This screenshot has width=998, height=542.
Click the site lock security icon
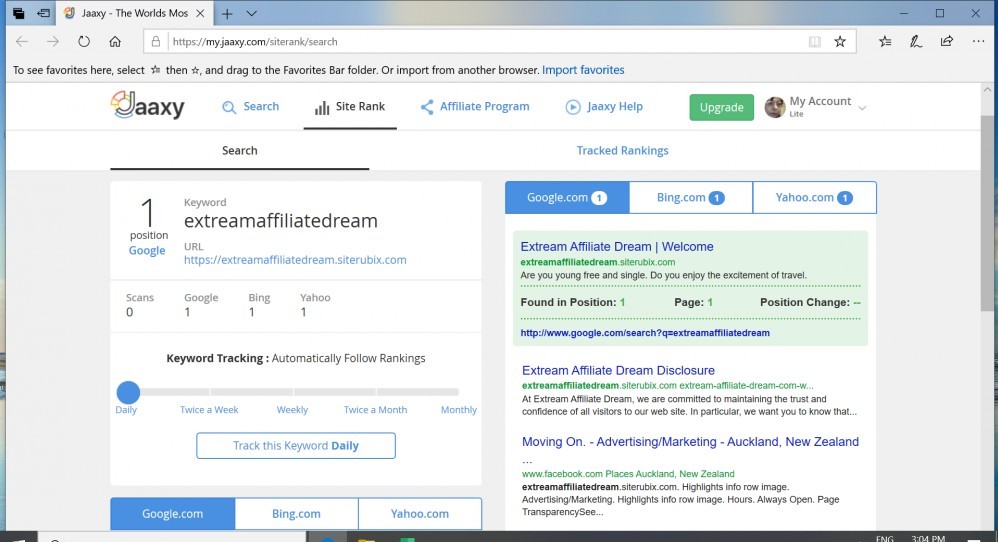coord(155,41)
